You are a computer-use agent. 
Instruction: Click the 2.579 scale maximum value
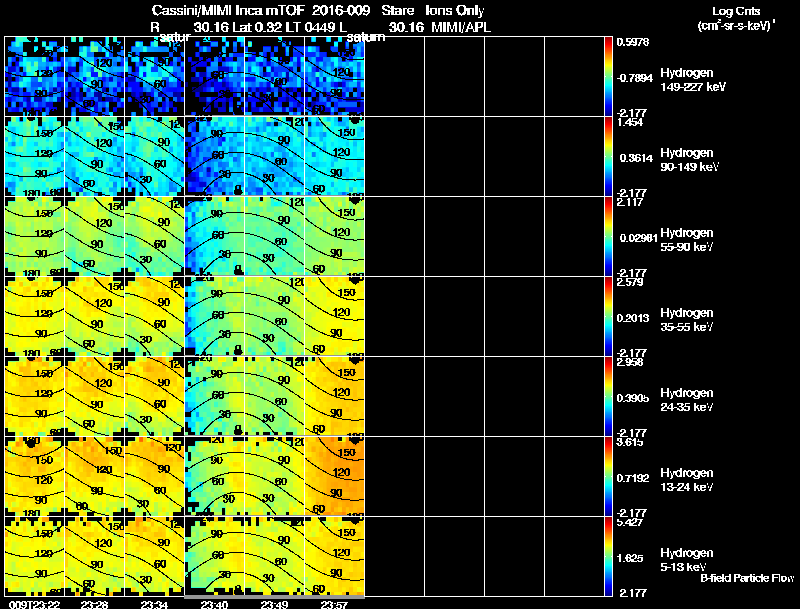click(x=630, y=282)
